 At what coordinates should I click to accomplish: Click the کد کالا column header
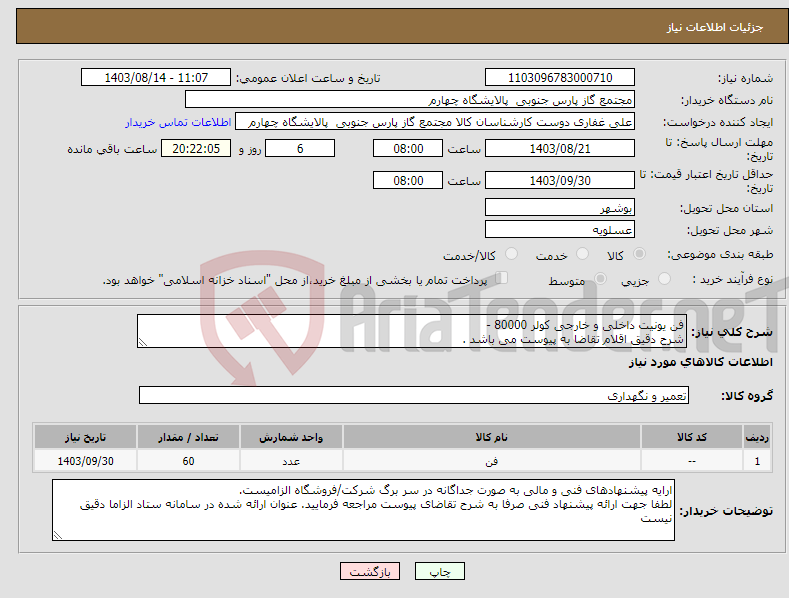pyautogui.click(x=692, y=436)
